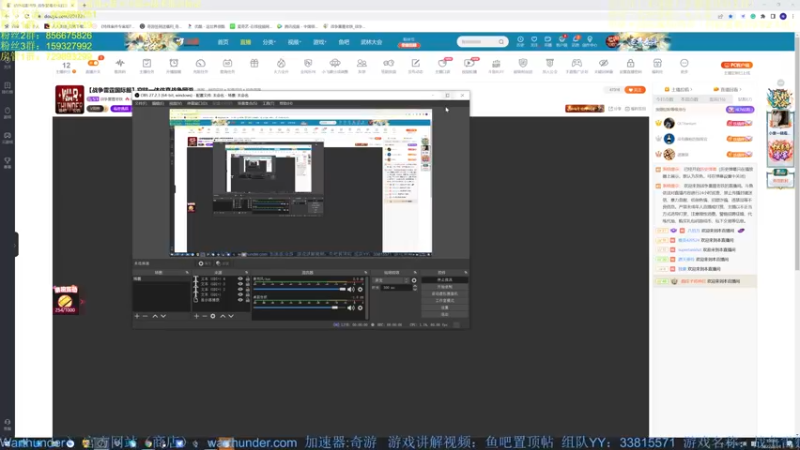The height and width of the screenshot is (450, 800).
Task: Open the heart follow-list icon in header
Action: point(534,39)
